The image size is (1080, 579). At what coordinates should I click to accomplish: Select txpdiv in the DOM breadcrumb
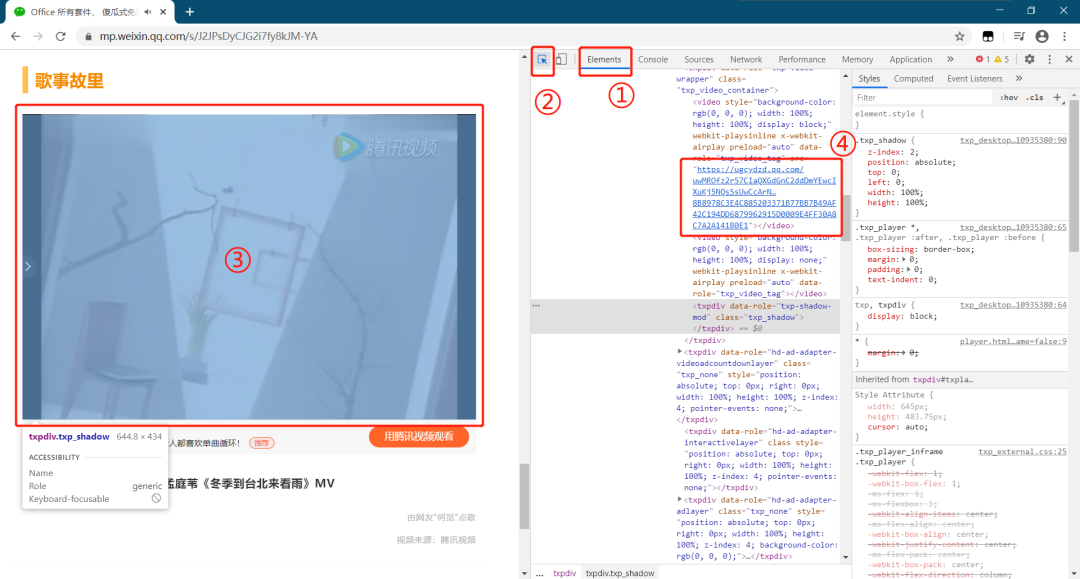(565, 573)
